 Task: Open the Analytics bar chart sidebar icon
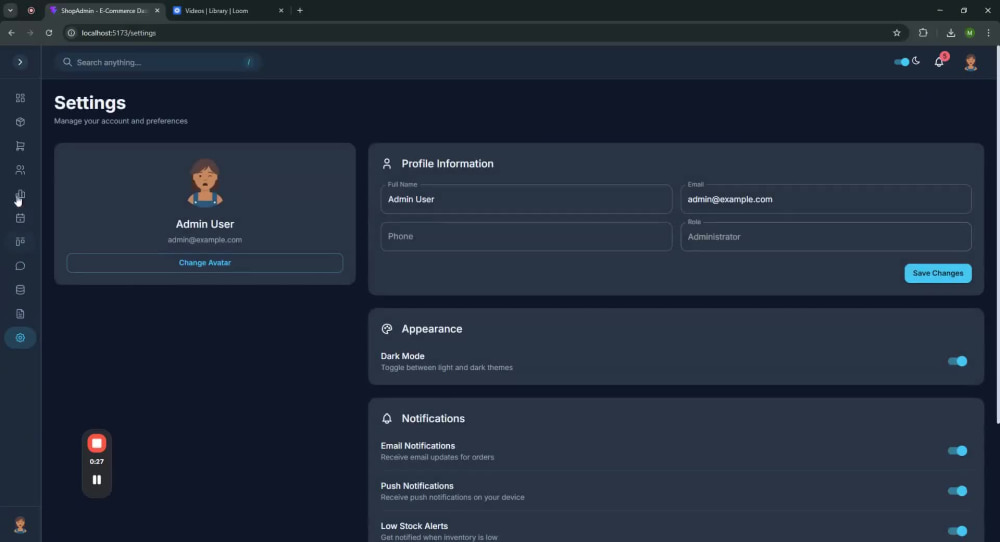pyautogui.click(x=20, y=194)
